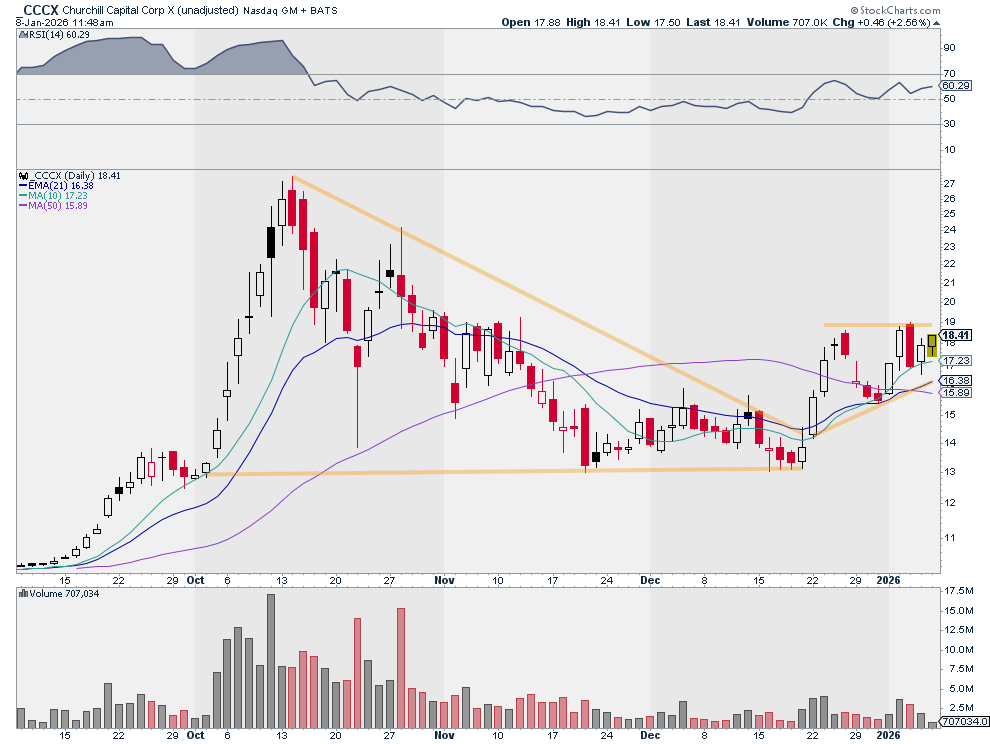The width and height of the screenshot is (990, 744).
Task: Click the 27 label on price axis
Action: [x=949, y=184]
